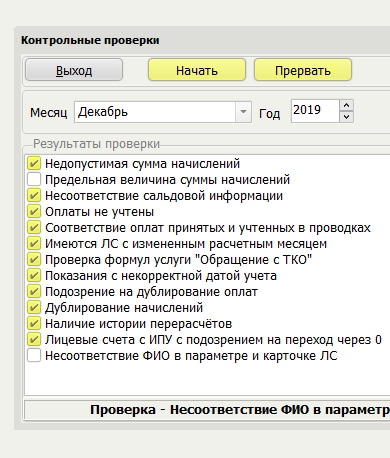Screen dimensions: 390x458
Task: Click the Контрольные проверки window title
Action: [x=90, y=40]
